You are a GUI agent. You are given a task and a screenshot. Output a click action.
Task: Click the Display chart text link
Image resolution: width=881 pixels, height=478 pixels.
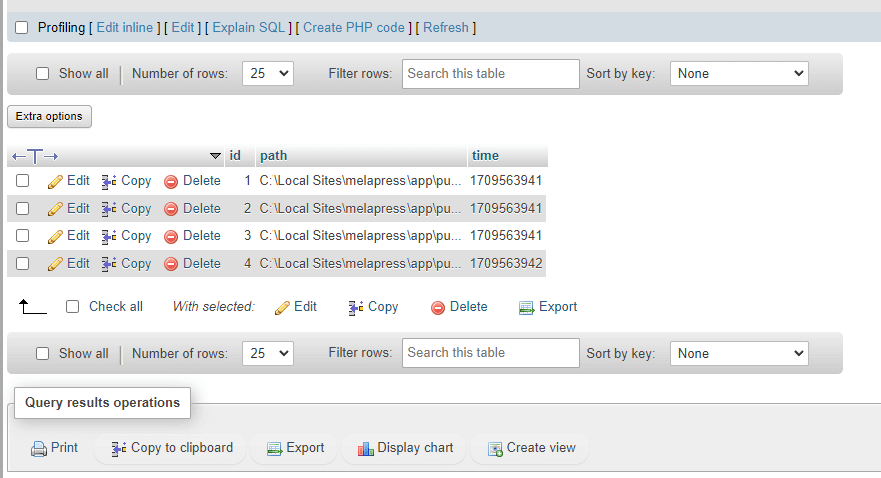[415, 448]
